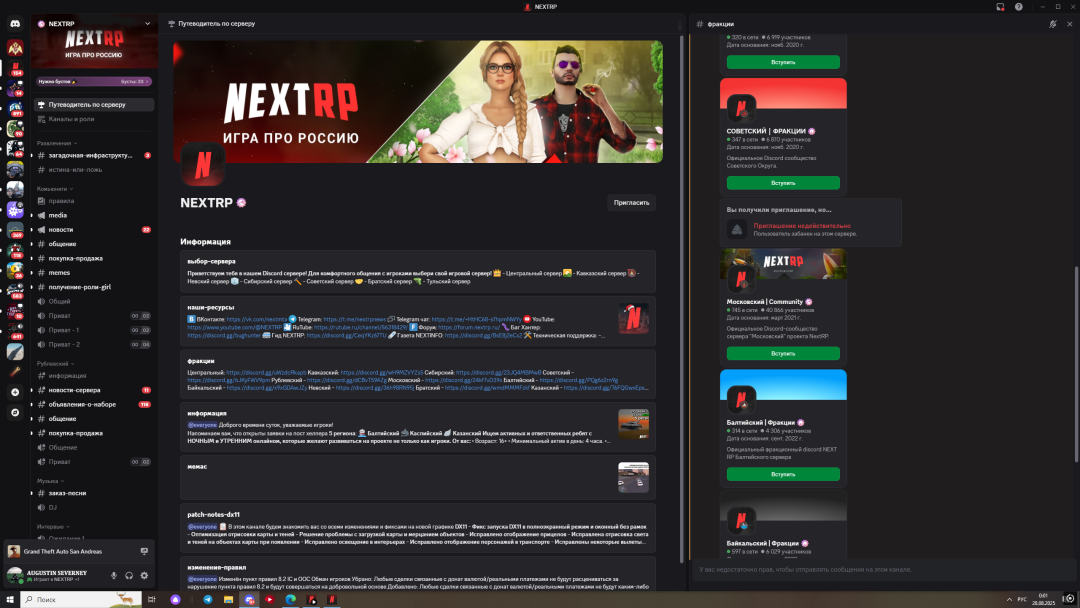Viewport: 1080px width, 608px height.
Task: Open the истина-или-ложь channel
Action: coord(94,169)
